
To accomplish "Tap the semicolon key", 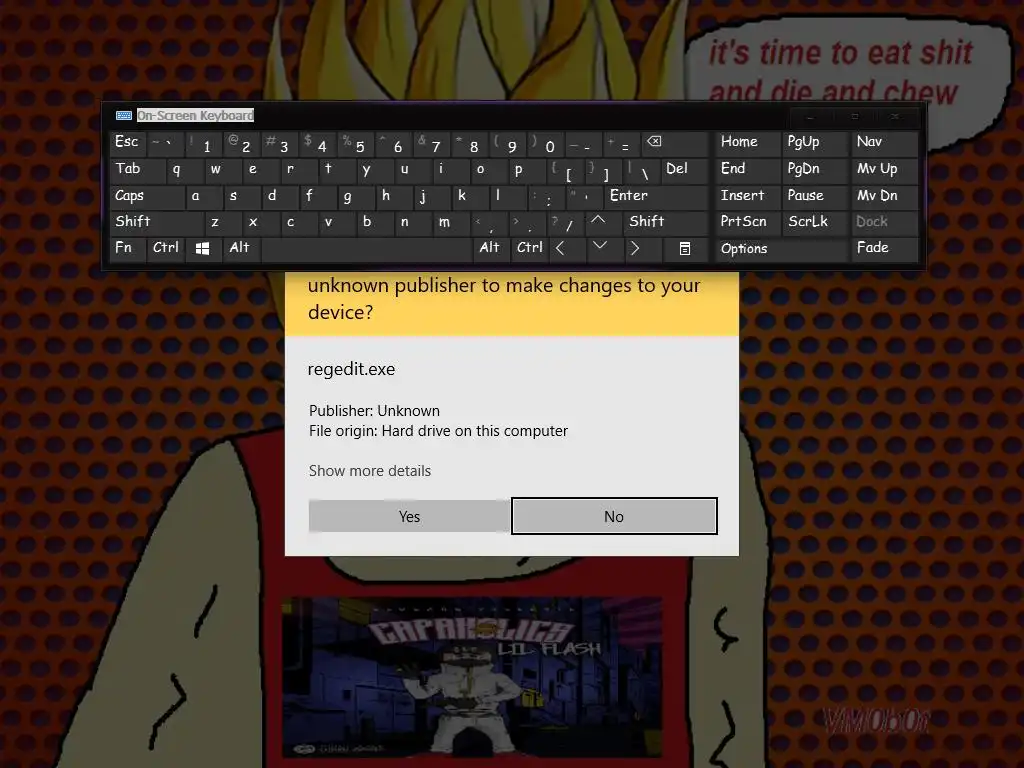I will click(x=545, y=196).
